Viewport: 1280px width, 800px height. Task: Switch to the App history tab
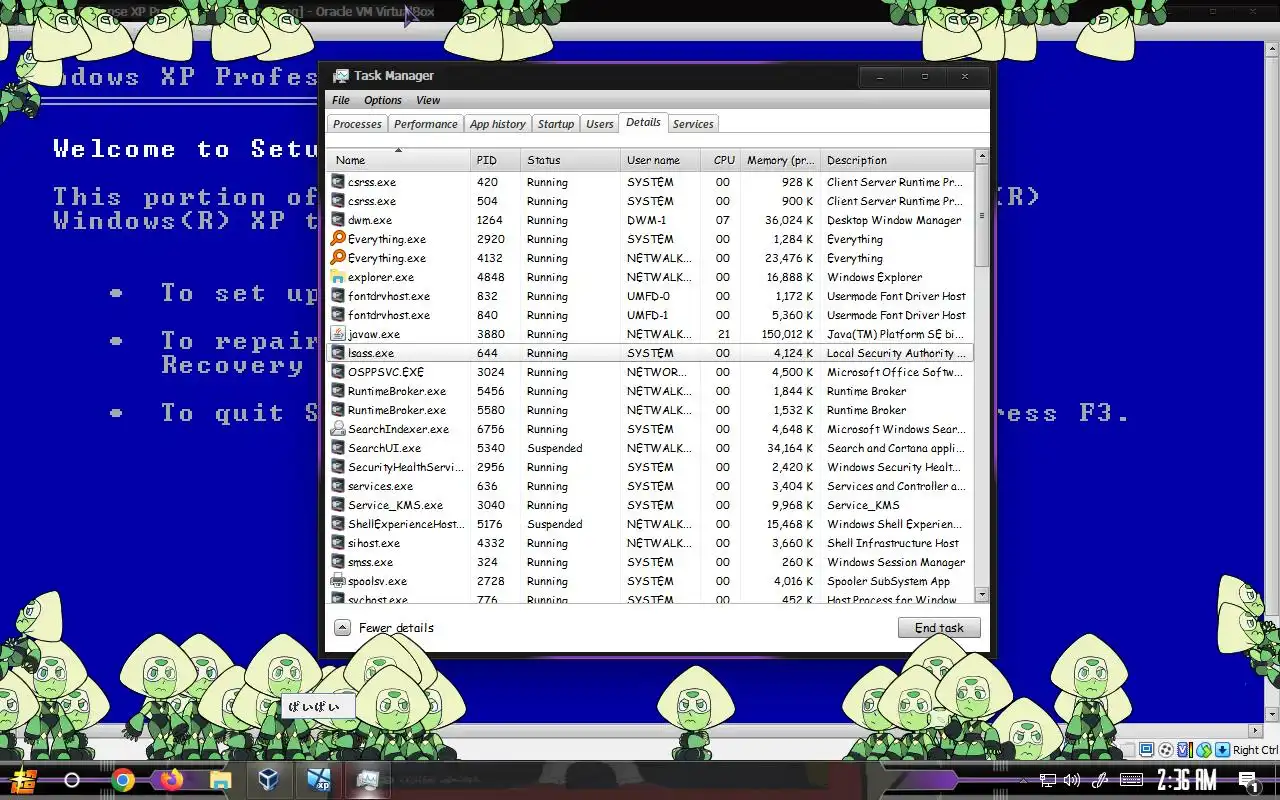click(497, 124)
